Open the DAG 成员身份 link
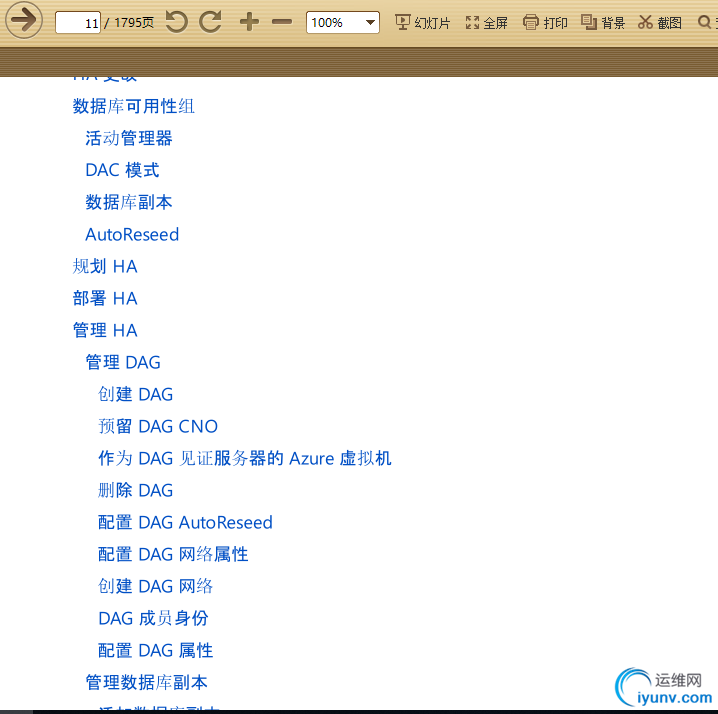Viewport: 718px width, 714px height. (x=153, y=619)
